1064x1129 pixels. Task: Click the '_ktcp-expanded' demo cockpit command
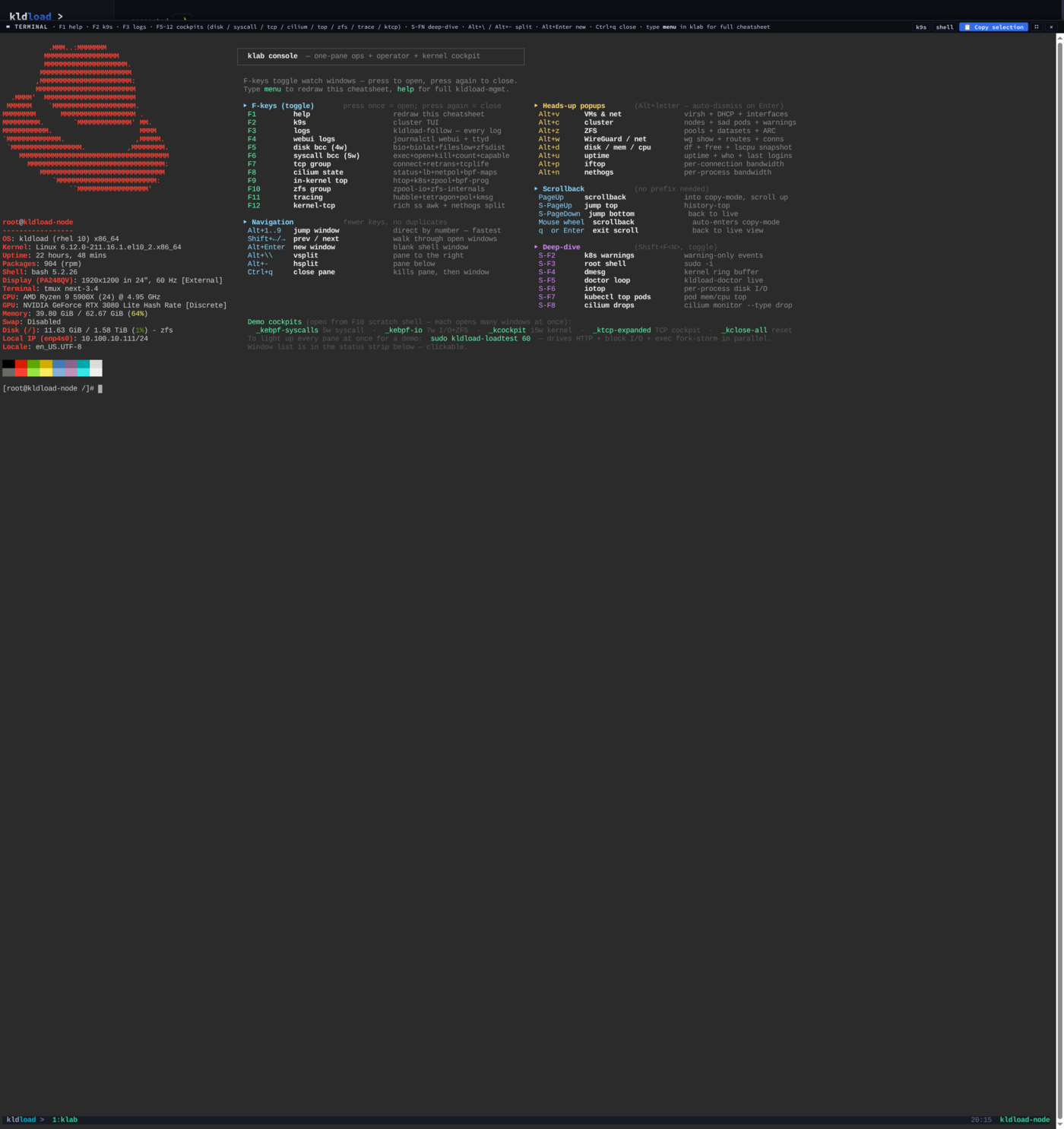pos(622,330)
